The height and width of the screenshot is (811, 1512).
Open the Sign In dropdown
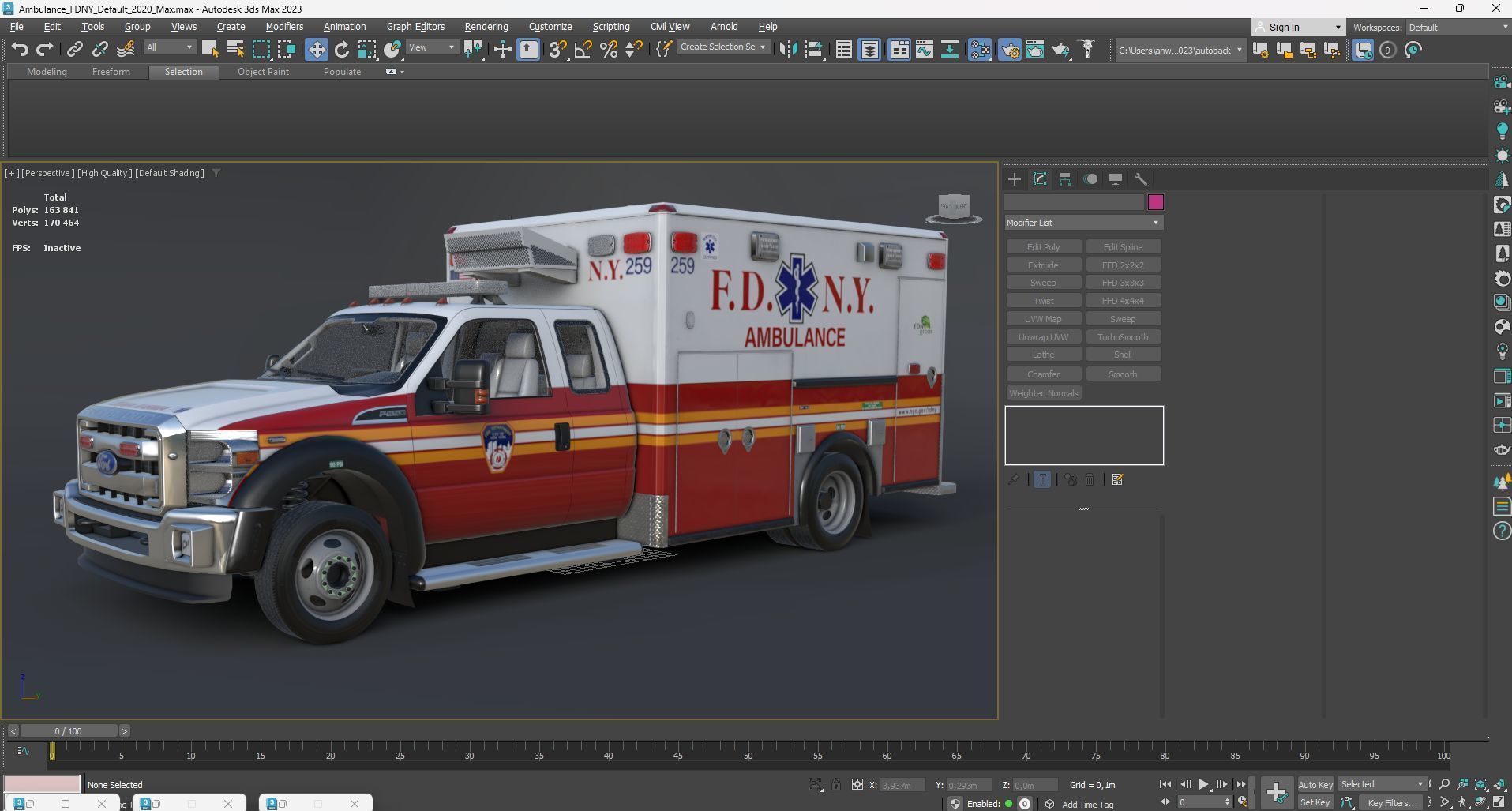pos(1299,27)
